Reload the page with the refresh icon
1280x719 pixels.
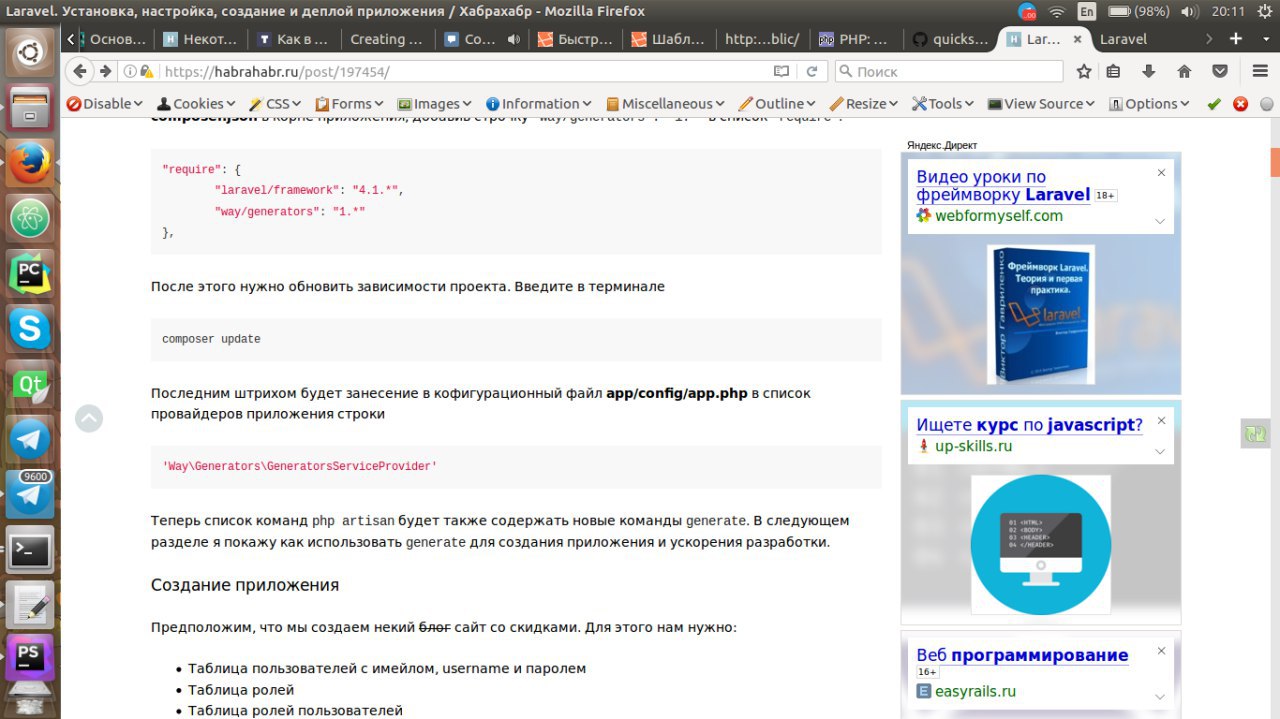tap(812, 71)
